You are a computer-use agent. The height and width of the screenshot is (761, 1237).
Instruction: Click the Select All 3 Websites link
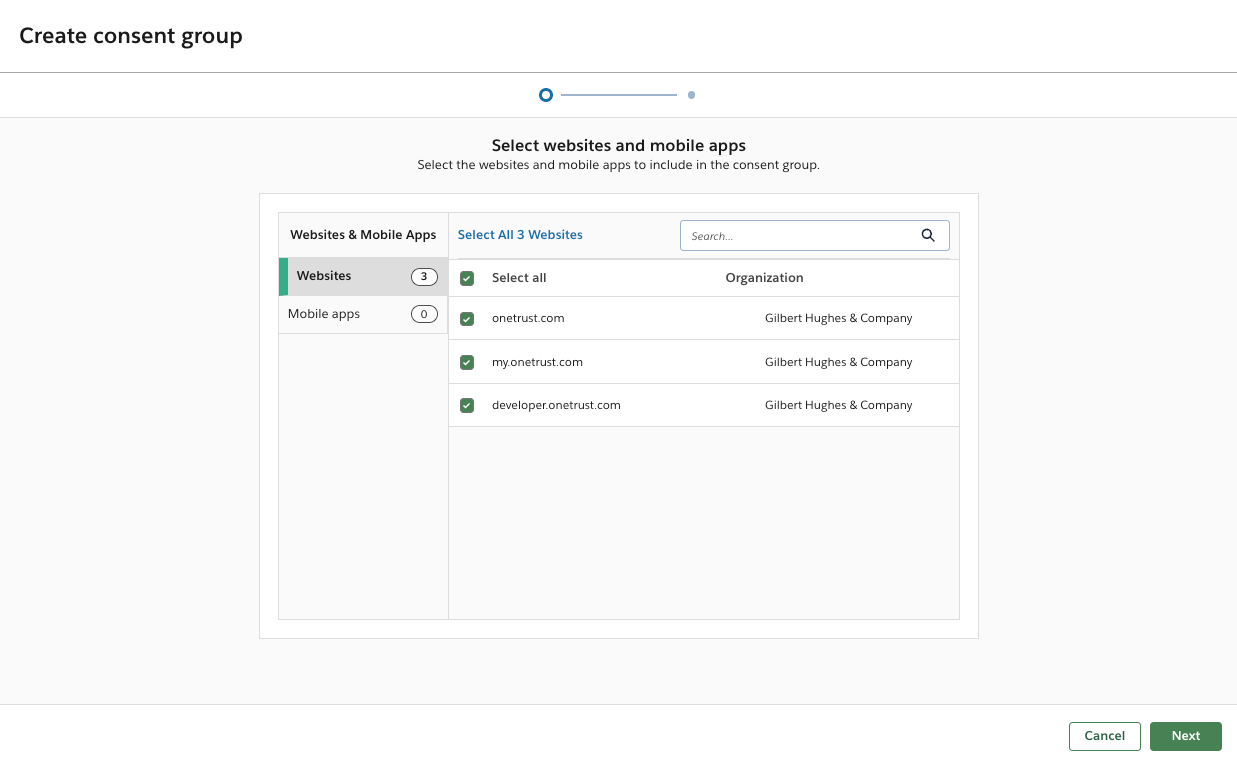tap(520, 235)
